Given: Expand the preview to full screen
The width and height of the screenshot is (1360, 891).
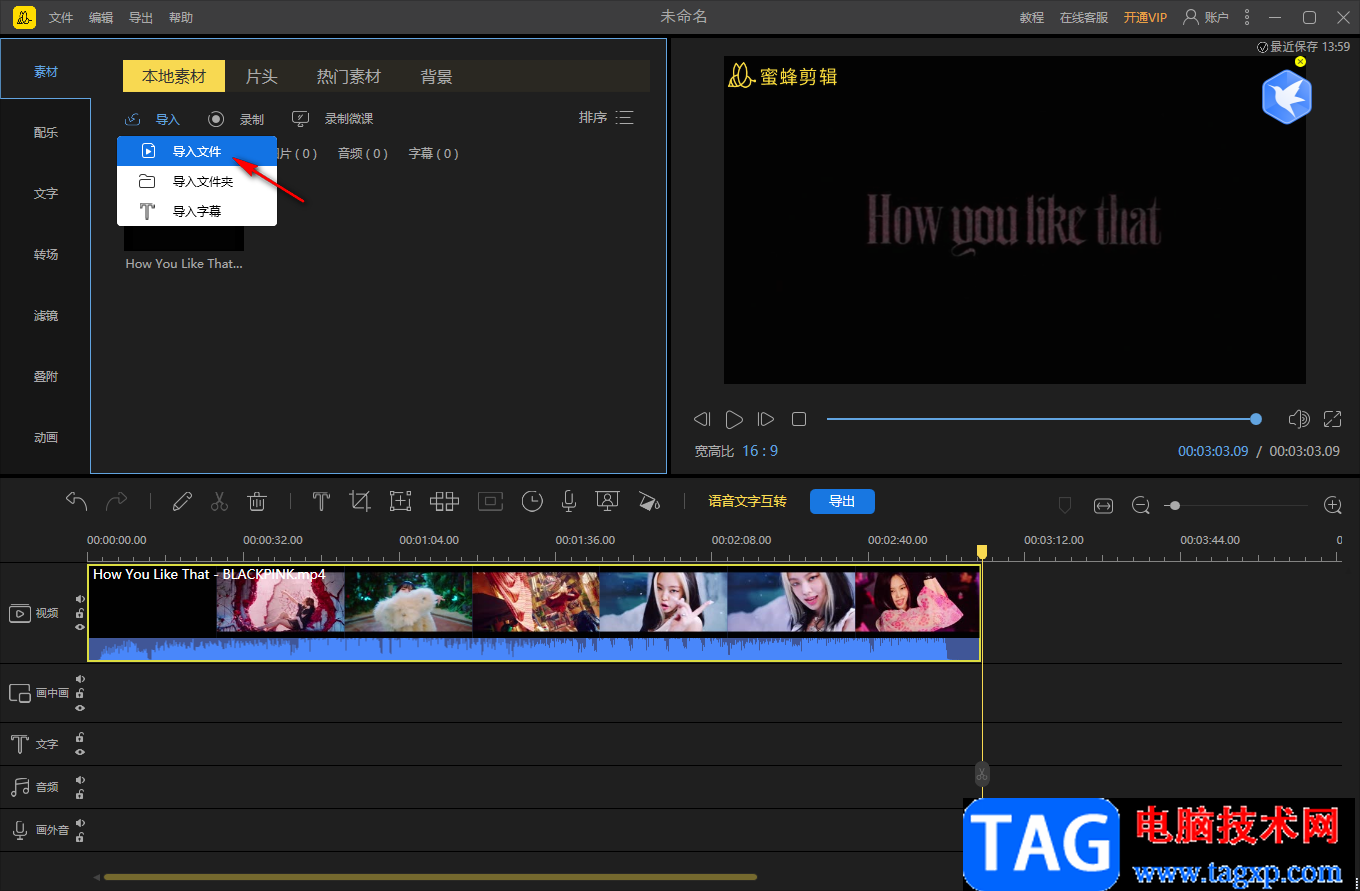Looking at the screenshot, I should pos(1333,419).
